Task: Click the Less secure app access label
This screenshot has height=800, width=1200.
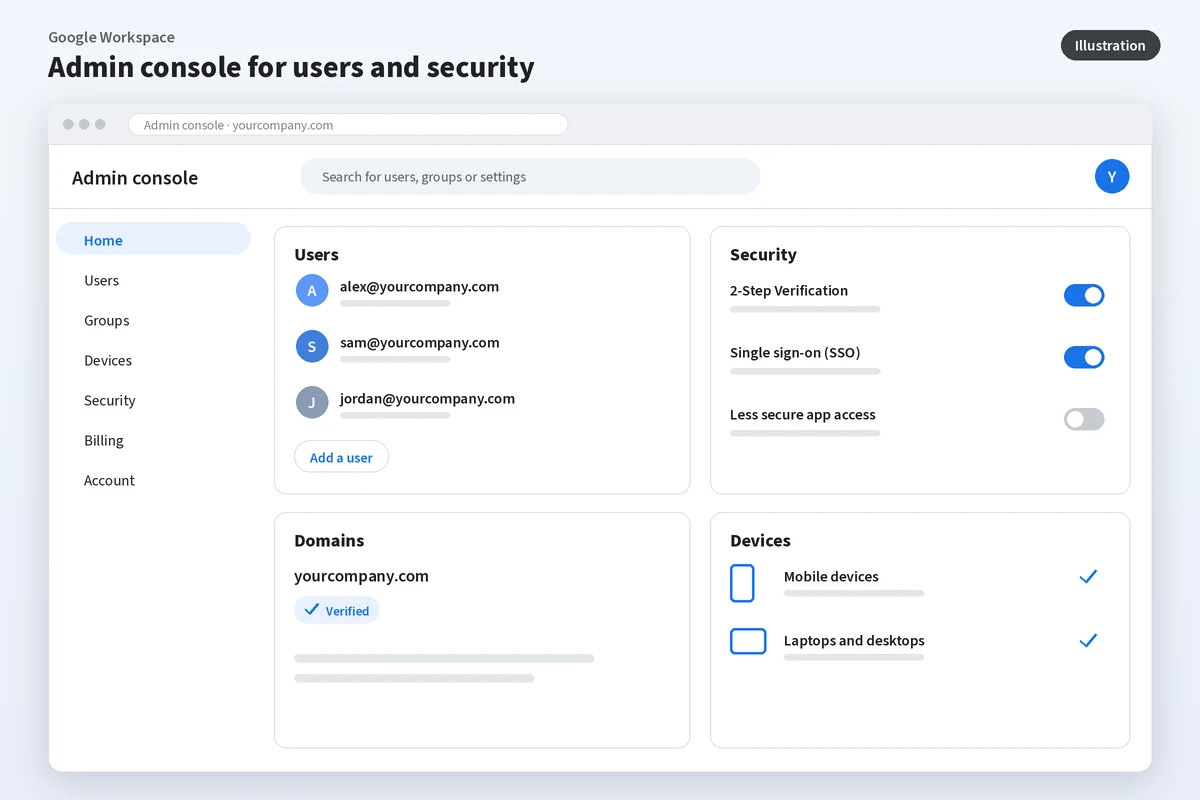Action: pos(803,414)
